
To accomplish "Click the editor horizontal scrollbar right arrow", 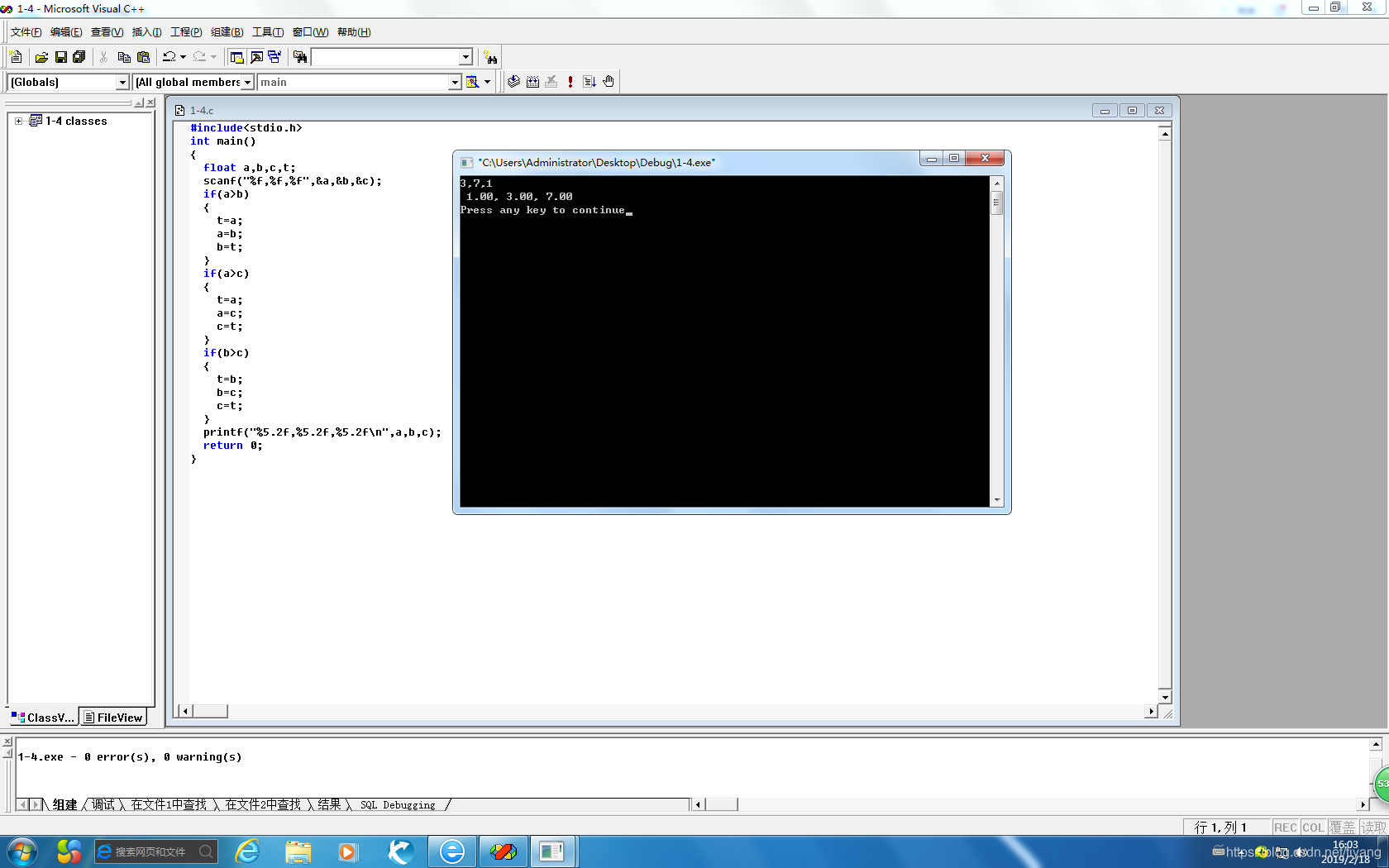I will 1151,711.
